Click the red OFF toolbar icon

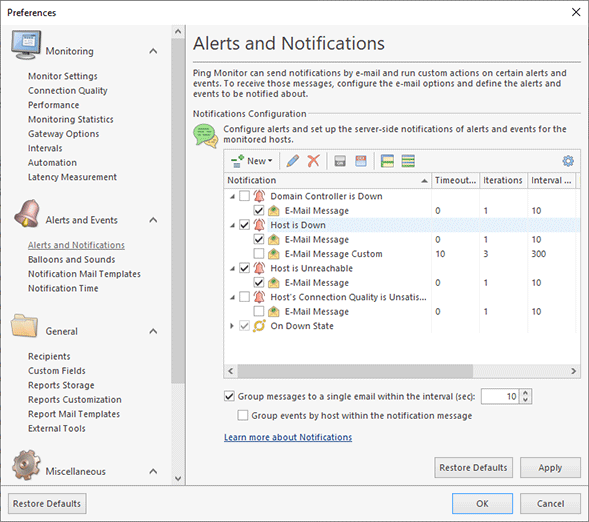click(361, 161)
